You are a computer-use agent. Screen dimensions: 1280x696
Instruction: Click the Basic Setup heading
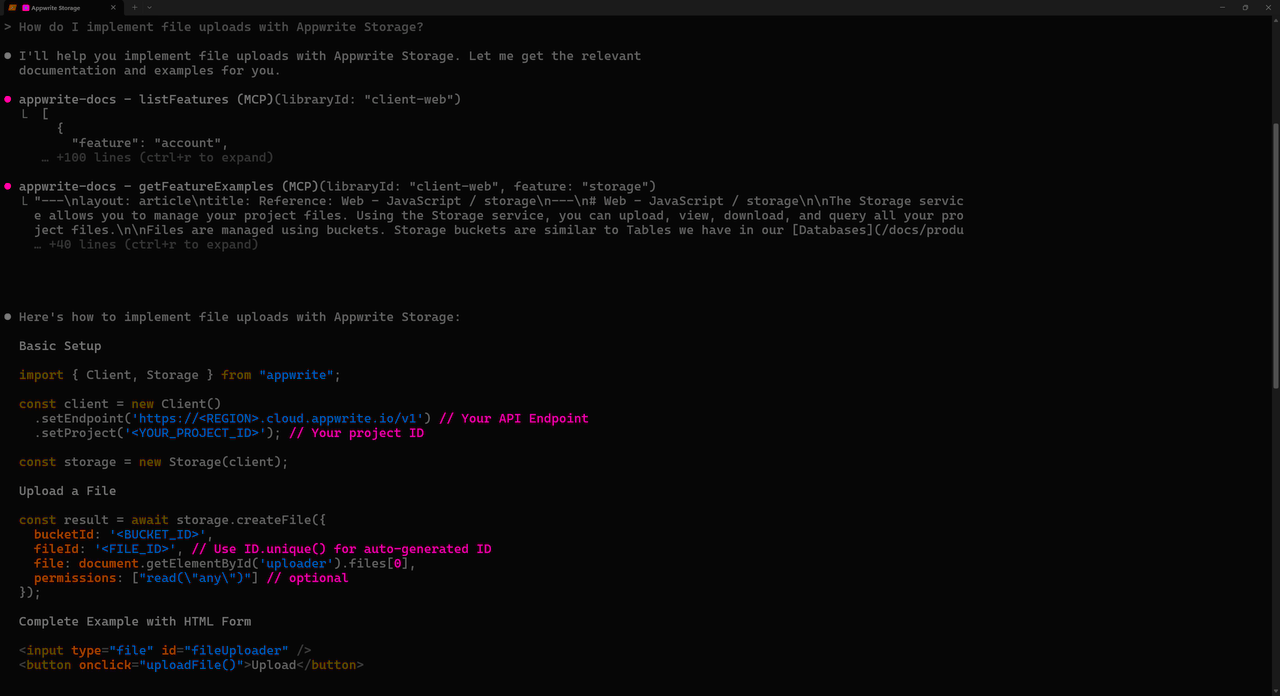(x=60, y=345)
